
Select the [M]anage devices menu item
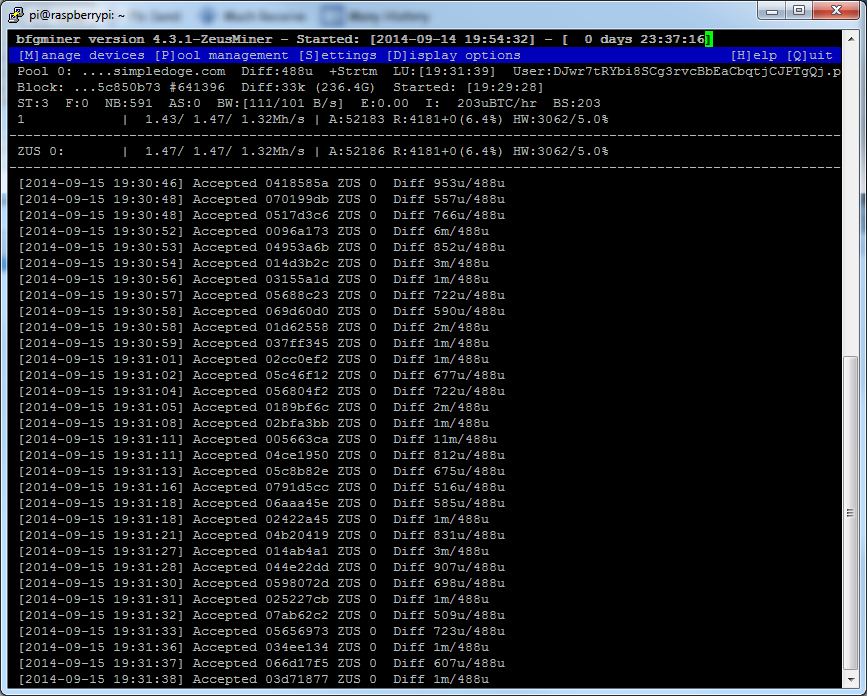click(81, 55)
